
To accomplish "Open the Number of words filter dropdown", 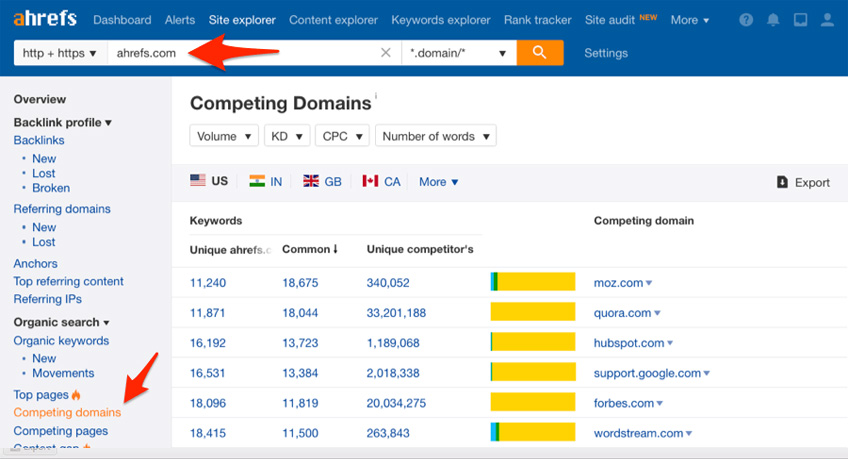I will [436, 136].
